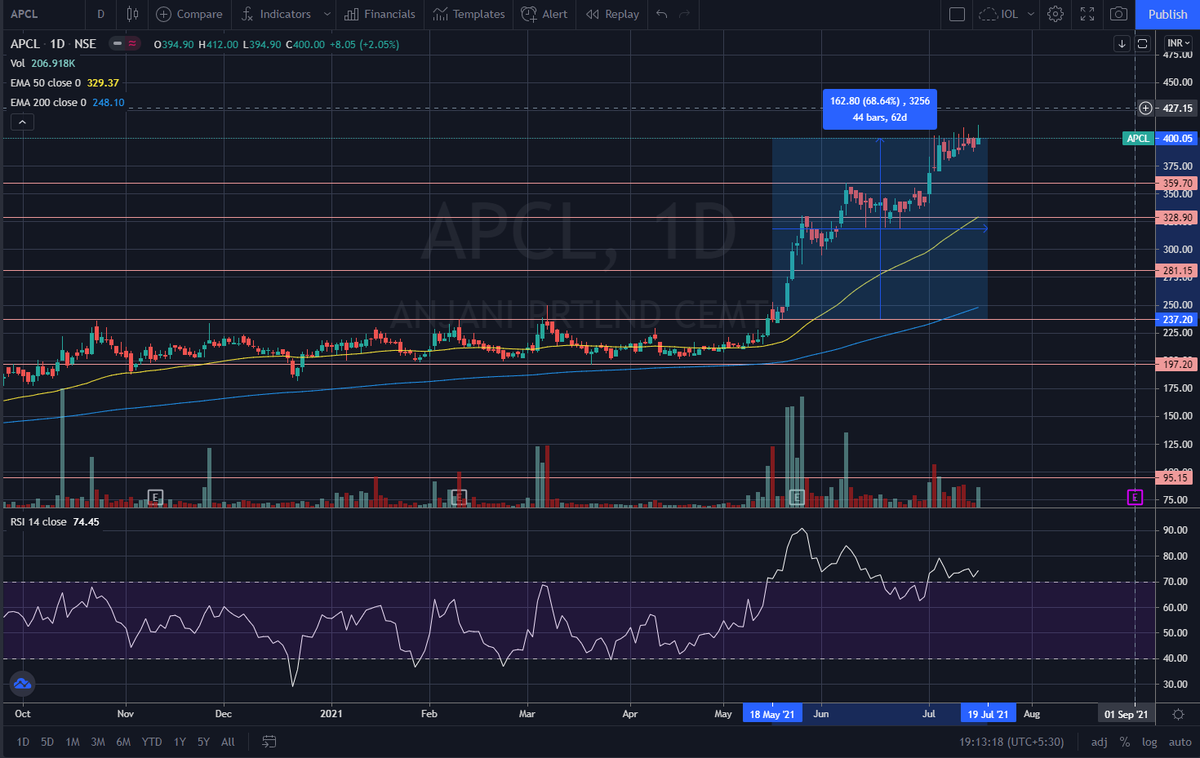1200x758 pixels.
Task: Click the 19 Jul '21 date marker
Action: click(x=988, y=714)
